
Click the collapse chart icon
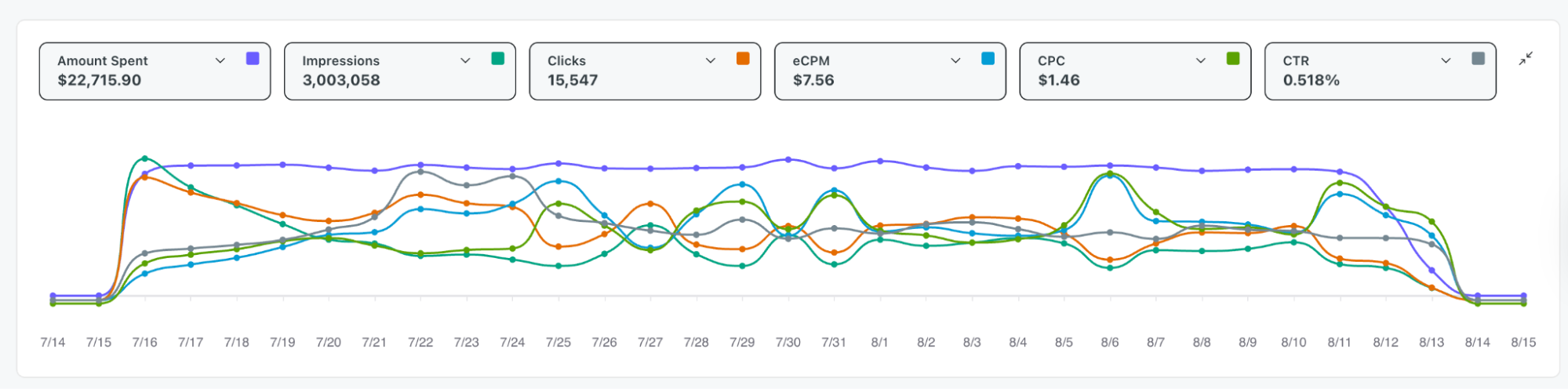(1526, 59)
